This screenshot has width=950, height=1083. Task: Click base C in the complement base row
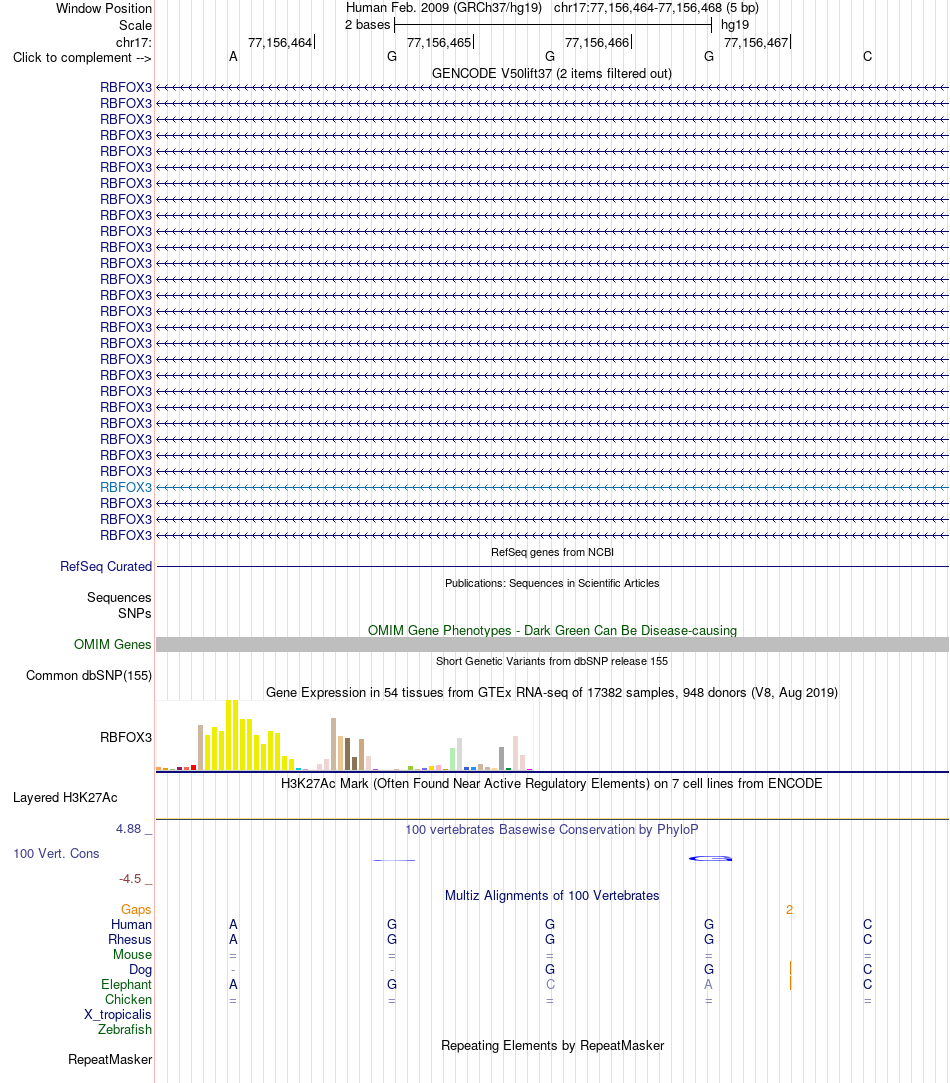point(868,57)
